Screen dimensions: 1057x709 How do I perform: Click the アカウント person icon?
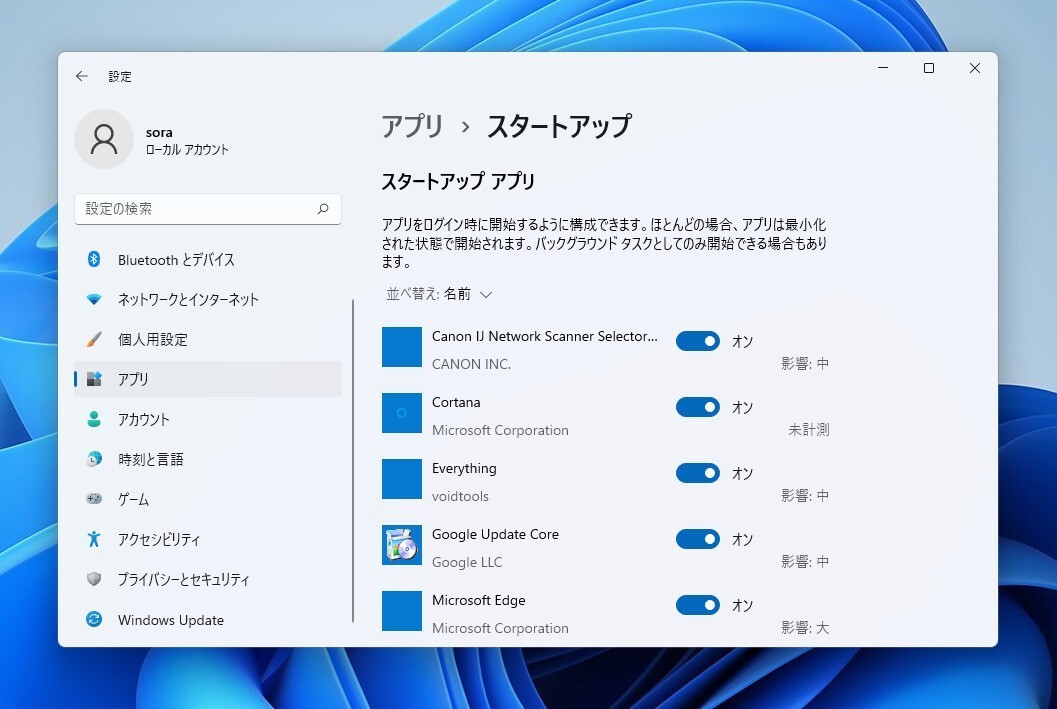pyautogui.click(x=94, y=420)
